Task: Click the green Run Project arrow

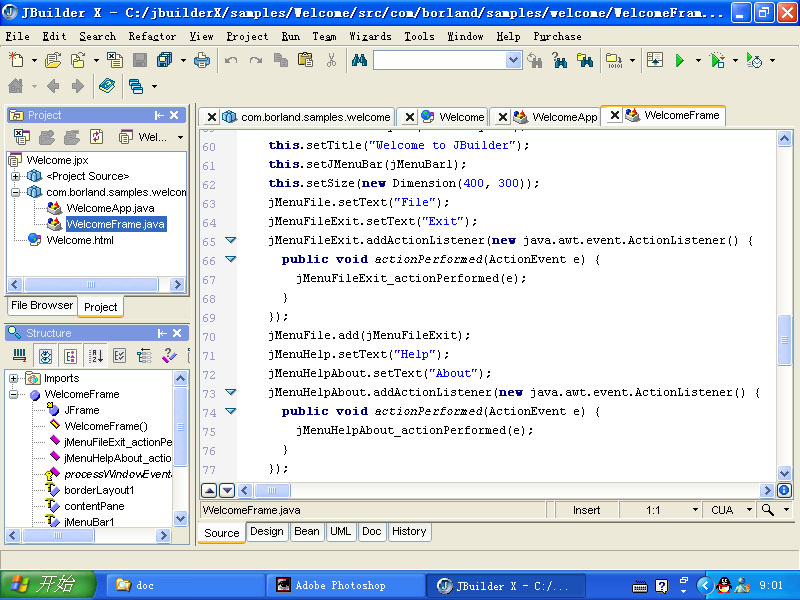Action: (680, 61)
